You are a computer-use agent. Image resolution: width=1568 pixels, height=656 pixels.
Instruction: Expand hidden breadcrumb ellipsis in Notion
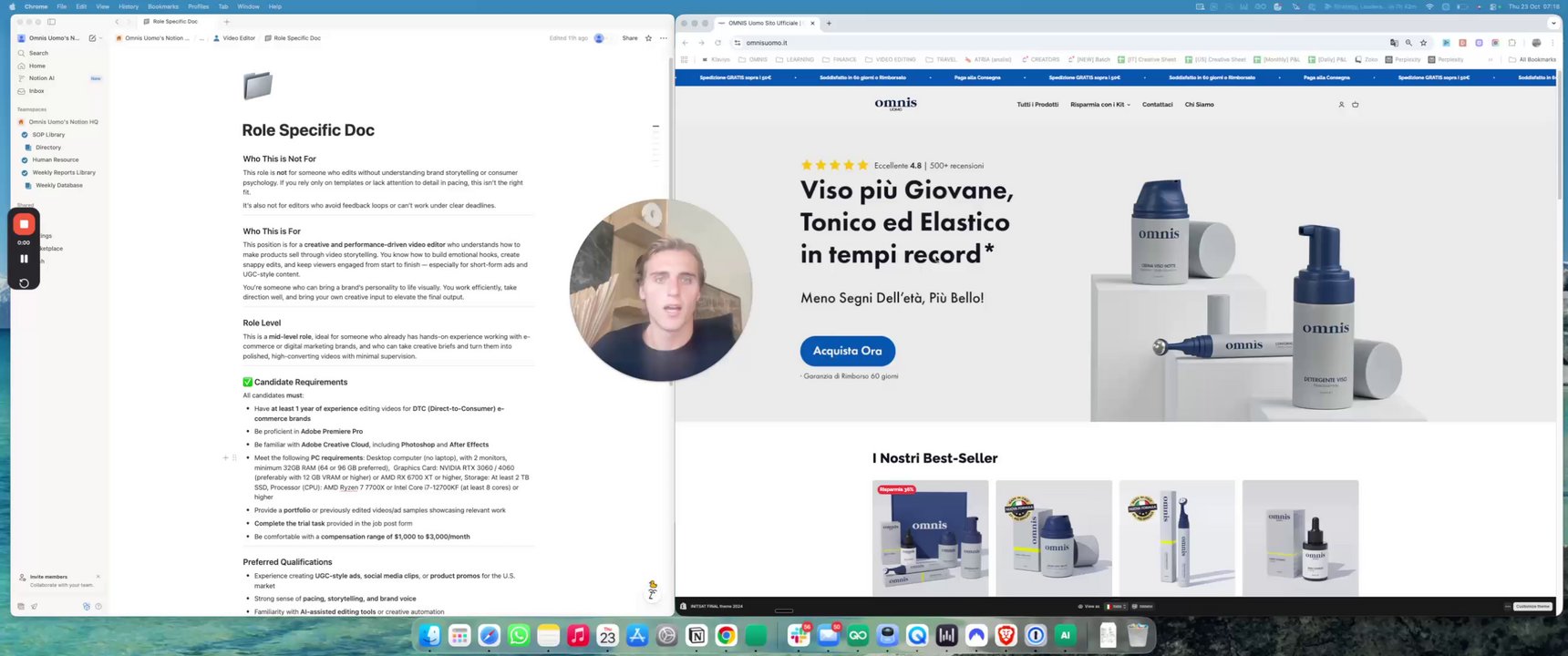click(x=201, y=38)
